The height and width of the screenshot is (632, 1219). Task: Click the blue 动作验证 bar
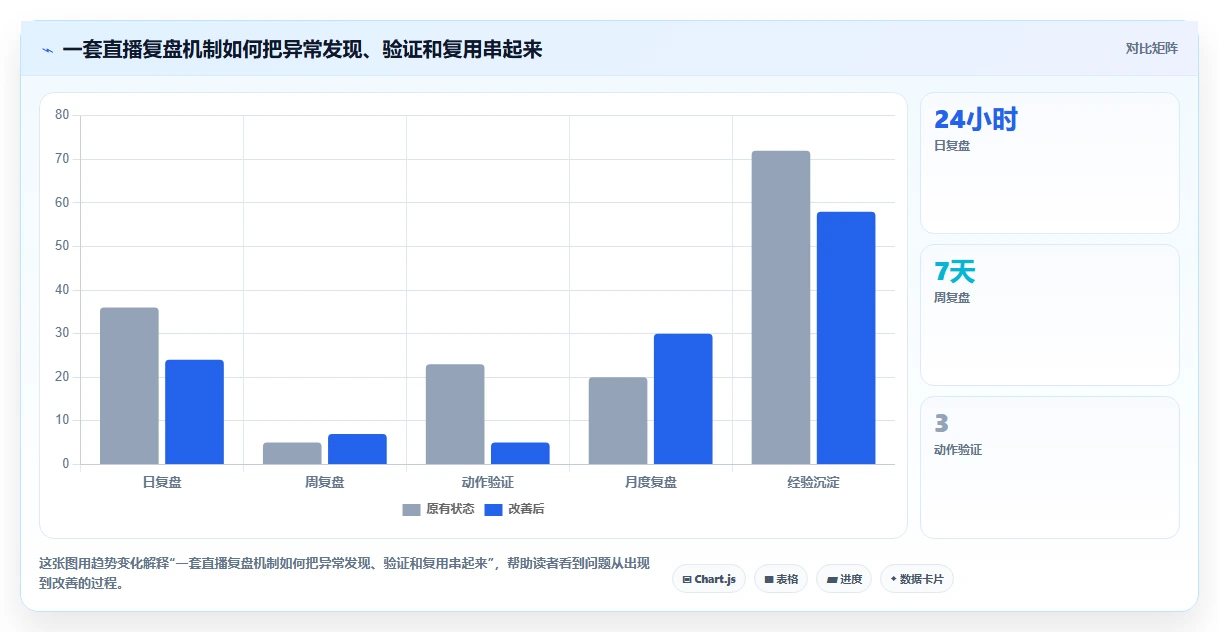[x=520, y=453]
